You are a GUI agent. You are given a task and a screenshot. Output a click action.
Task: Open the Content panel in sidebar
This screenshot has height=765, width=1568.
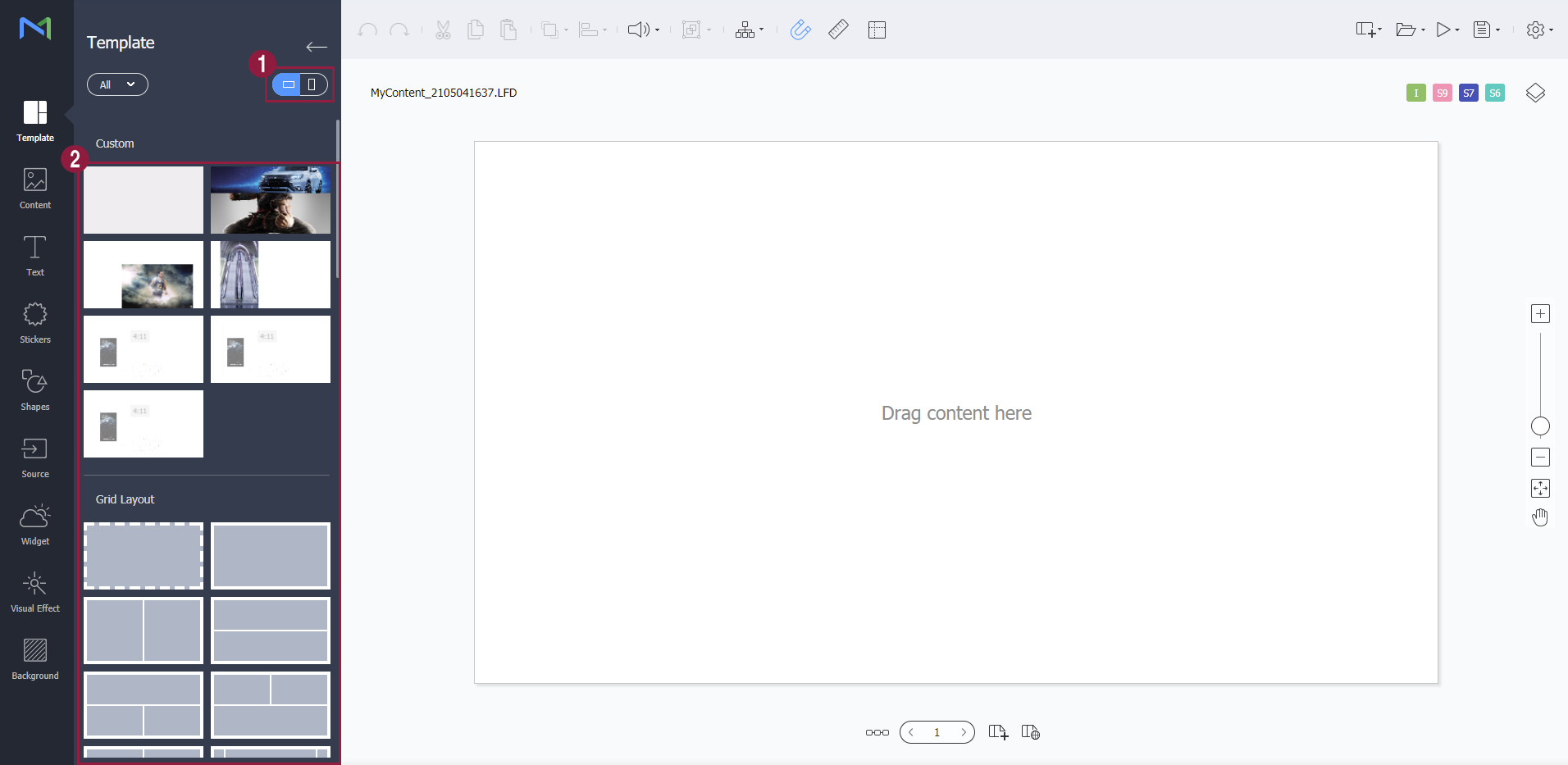[x=35, y=189]
